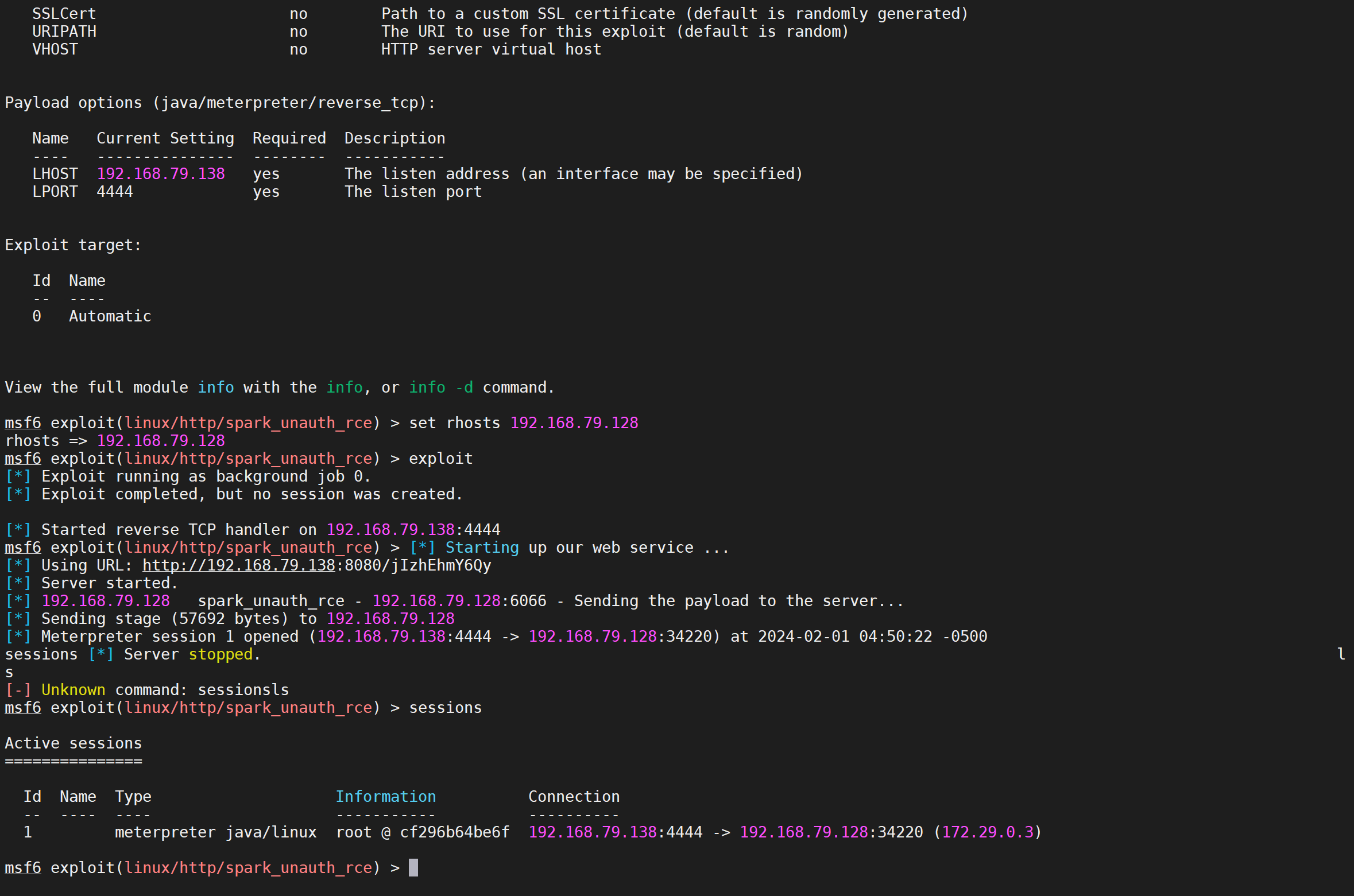
Task: Click the 'Information' column header in sessions table
Action: coord(385,797)
